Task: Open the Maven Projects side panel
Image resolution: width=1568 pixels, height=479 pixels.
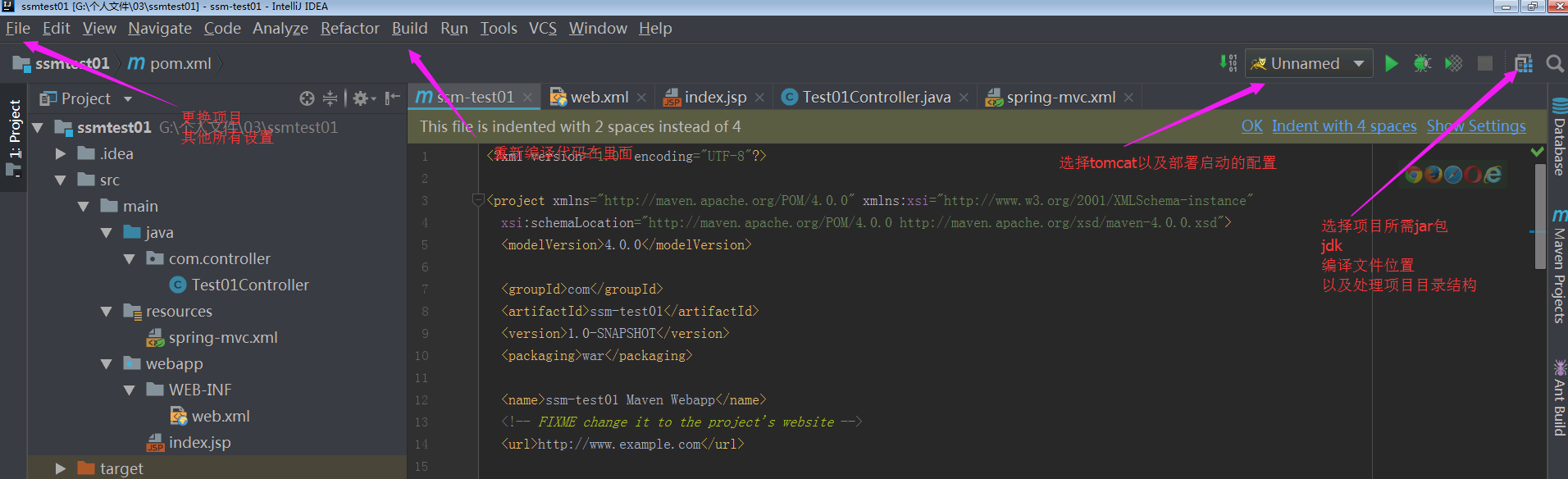Action: coord(1559,266)
